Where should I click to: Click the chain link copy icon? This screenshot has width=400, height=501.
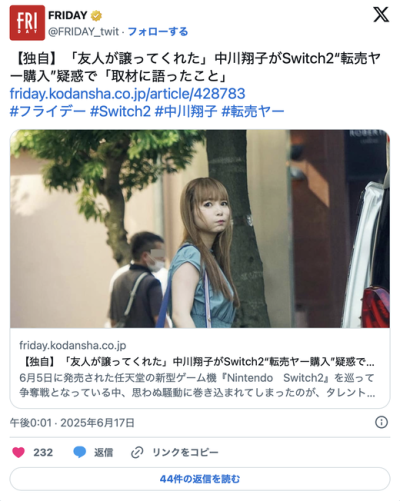(x=137, y=452)
